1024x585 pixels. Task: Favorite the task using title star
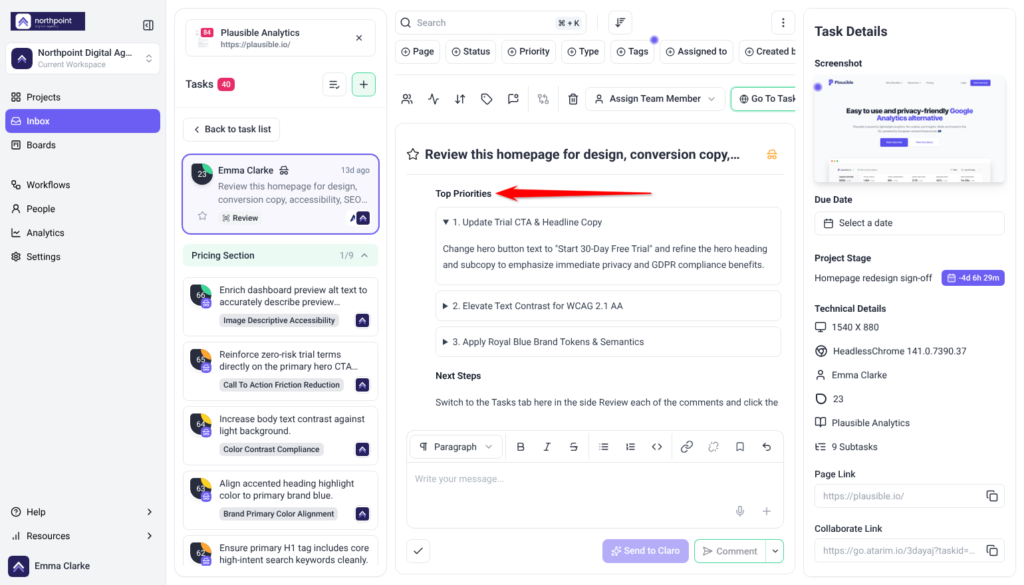pyautogui.click(x=413, y=155)
